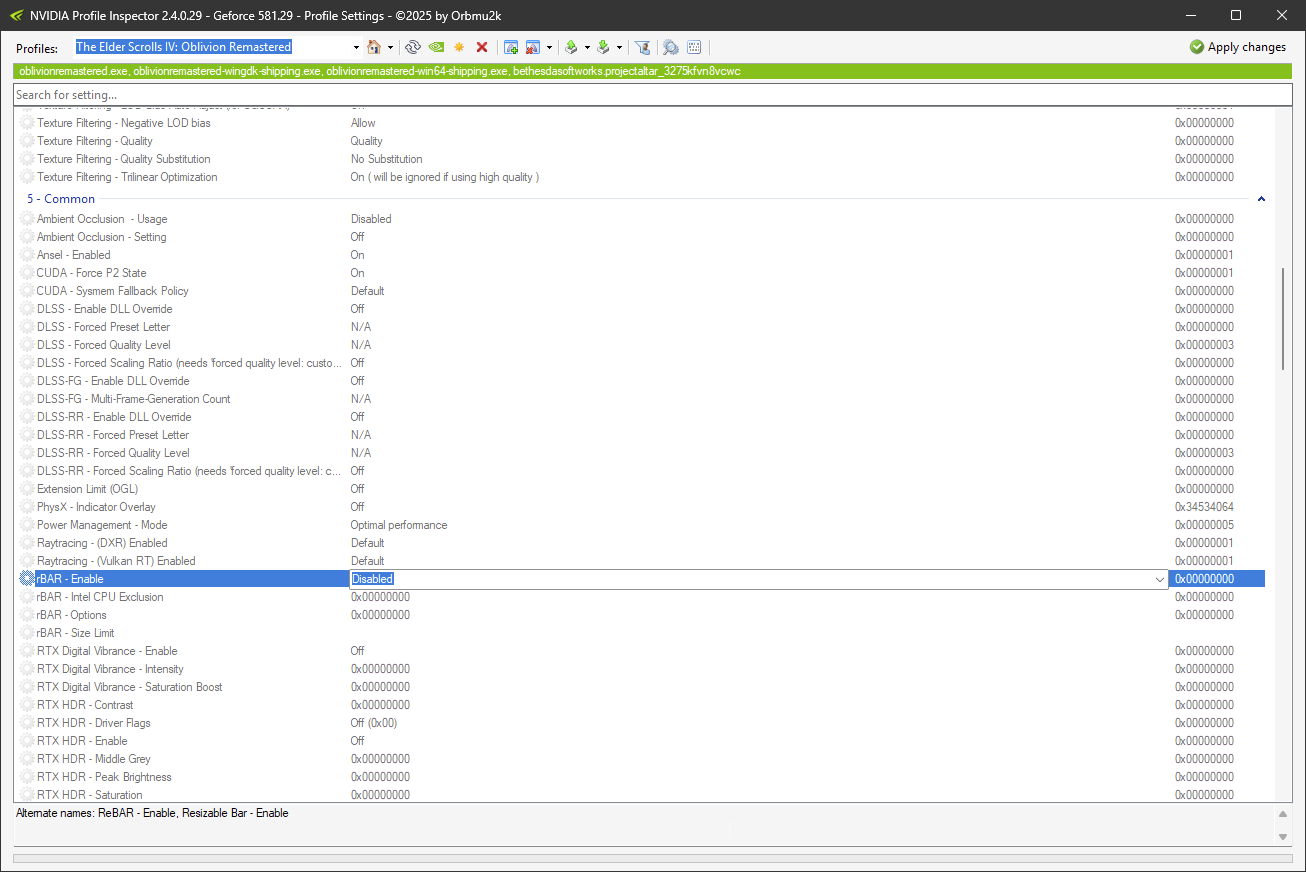Select the RTX Digital Vibrance - Saturation Boost row
Screen dimensions: 1306x872
642,687
